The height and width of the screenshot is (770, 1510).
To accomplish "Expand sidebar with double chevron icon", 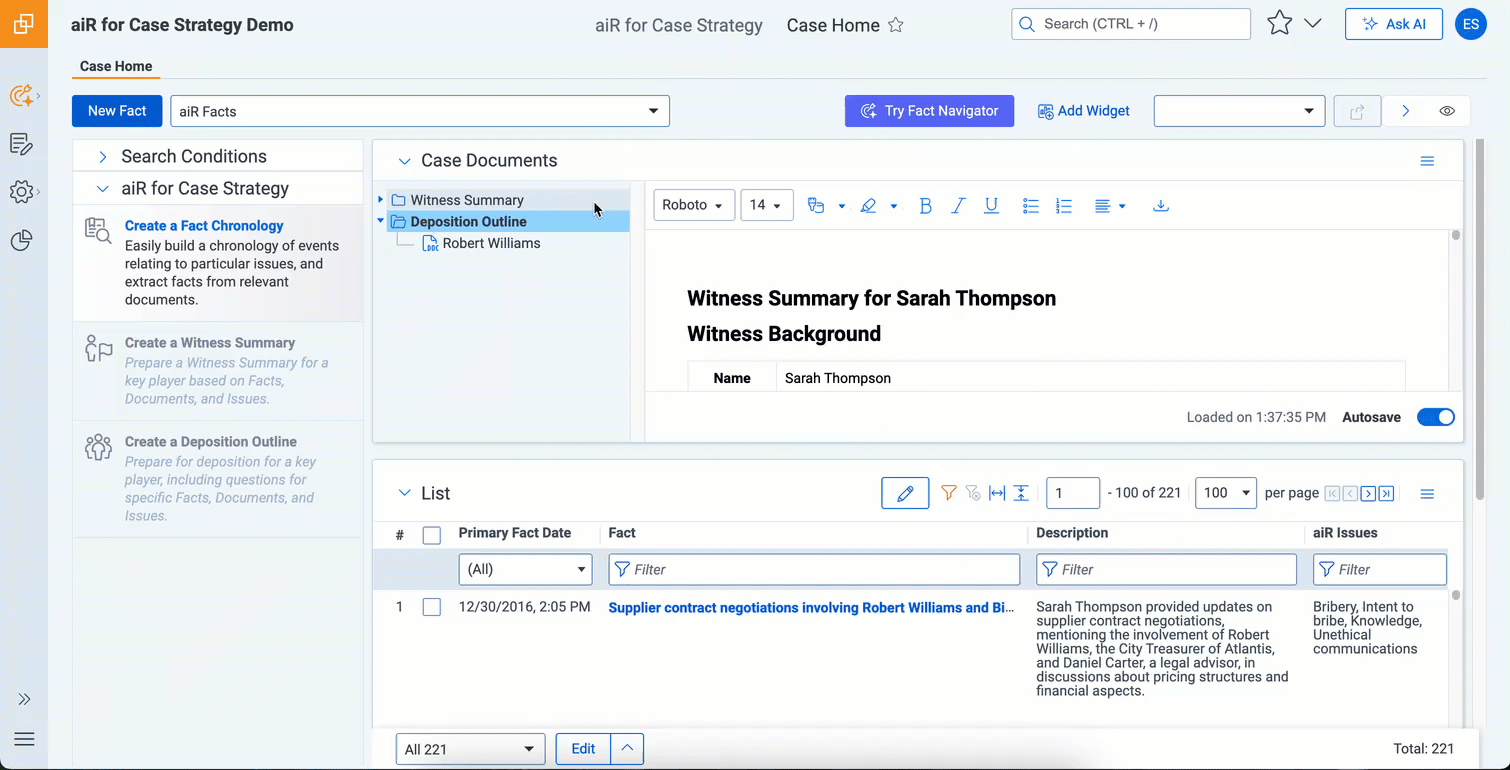I will coord(24,699).
